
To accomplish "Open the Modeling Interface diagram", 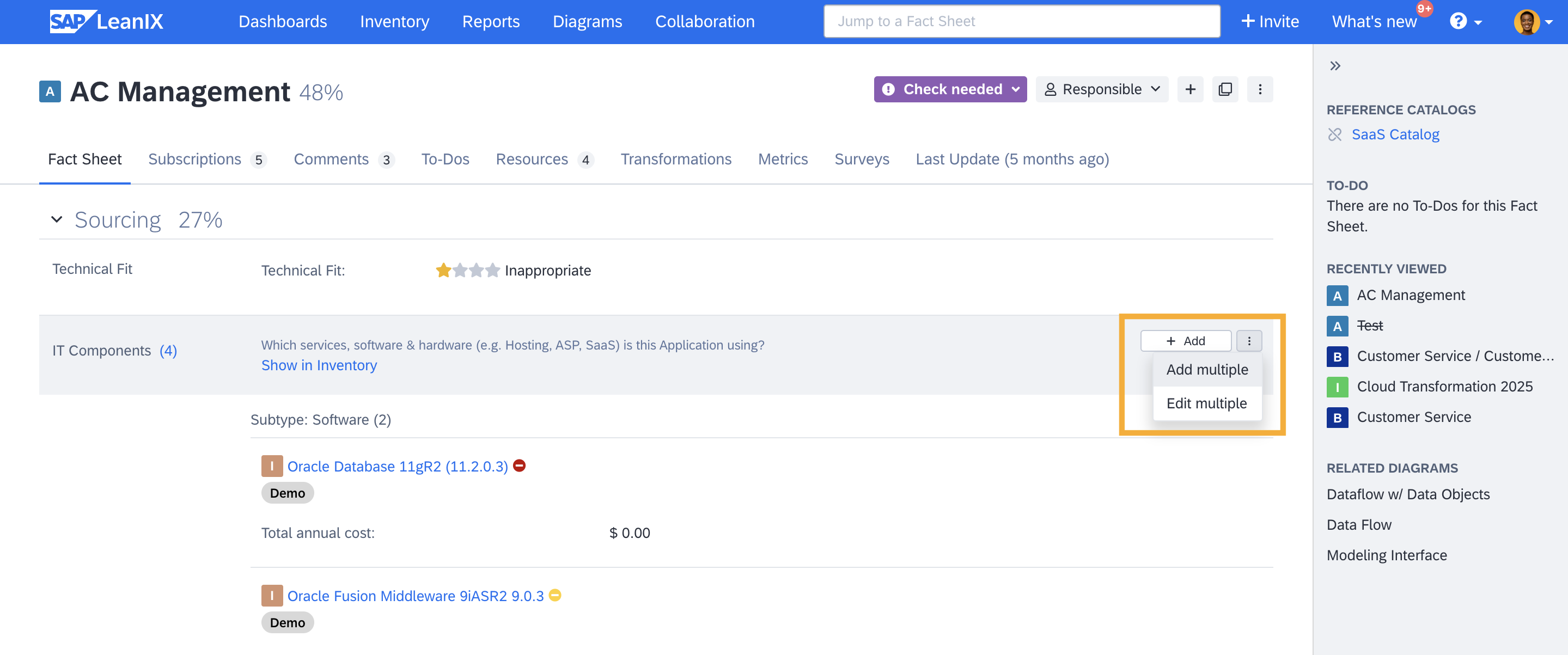I will coord(1387,556).
